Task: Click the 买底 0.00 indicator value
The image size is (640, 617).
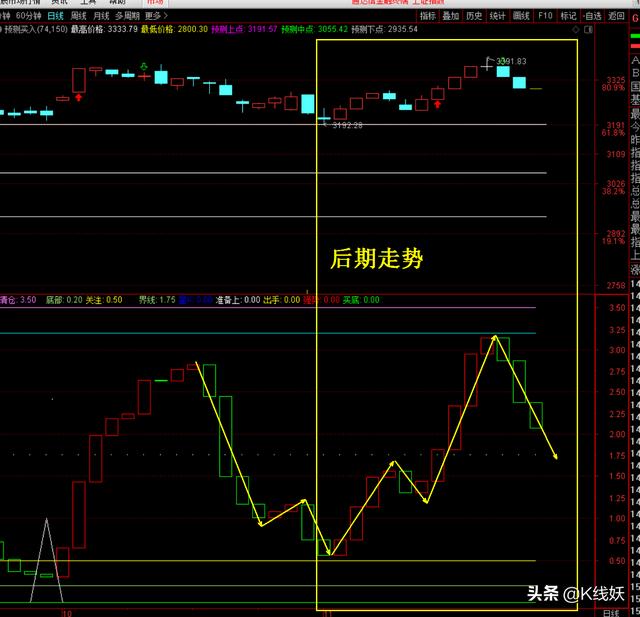Action: 361,300
